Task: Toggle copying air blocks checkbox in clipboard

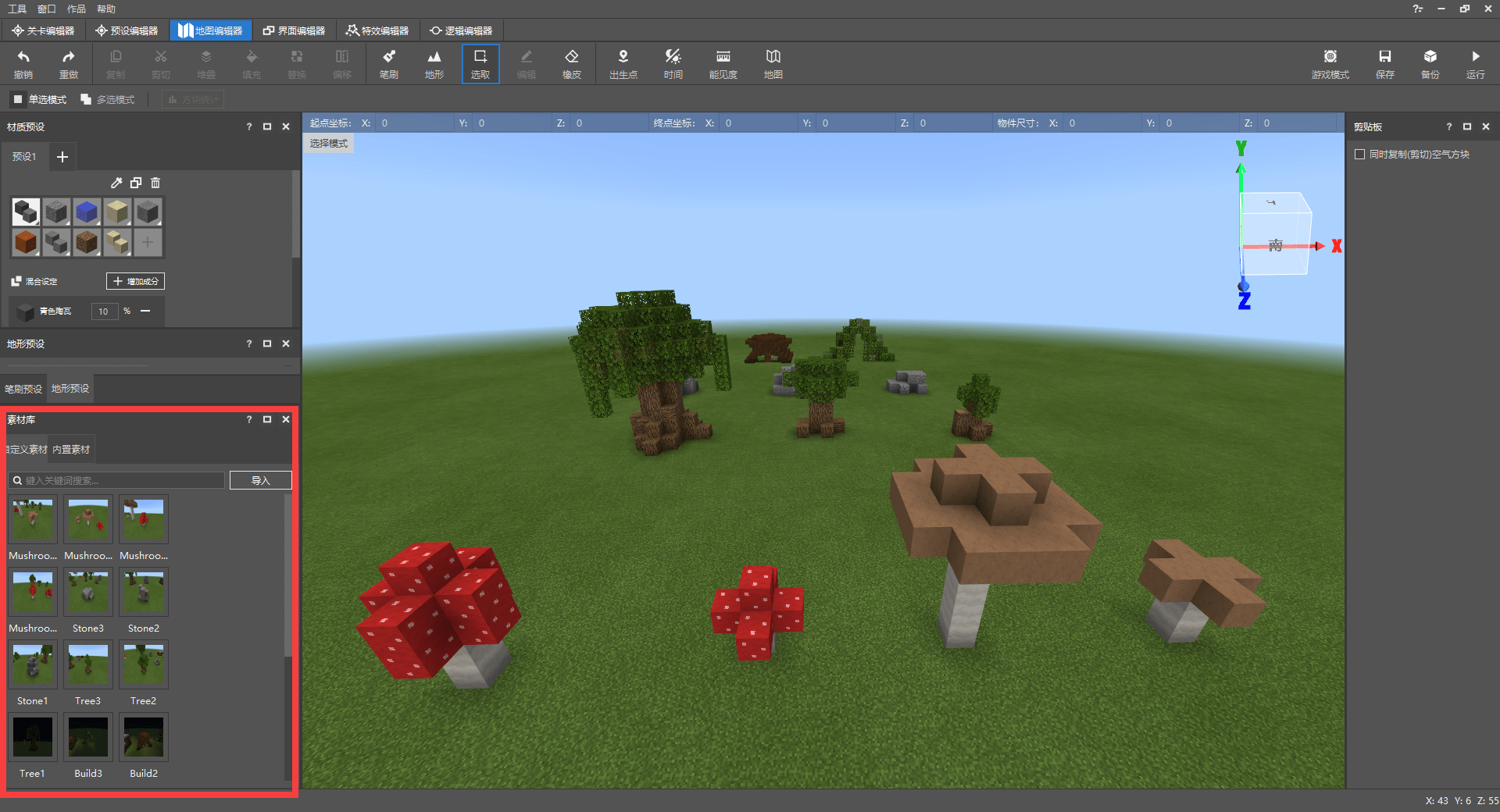Action: point(1360,155)
